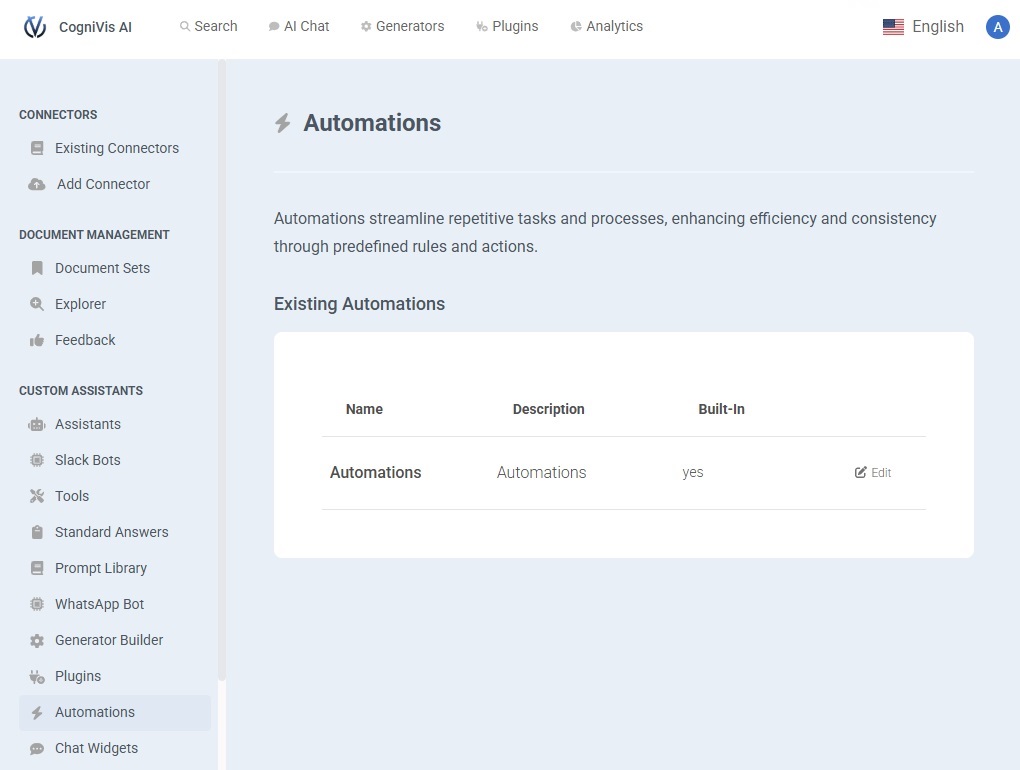This screenshot has width=1020, height=770.
Task: Click the Explorer magnifier icon
Action: coord(37,304)
